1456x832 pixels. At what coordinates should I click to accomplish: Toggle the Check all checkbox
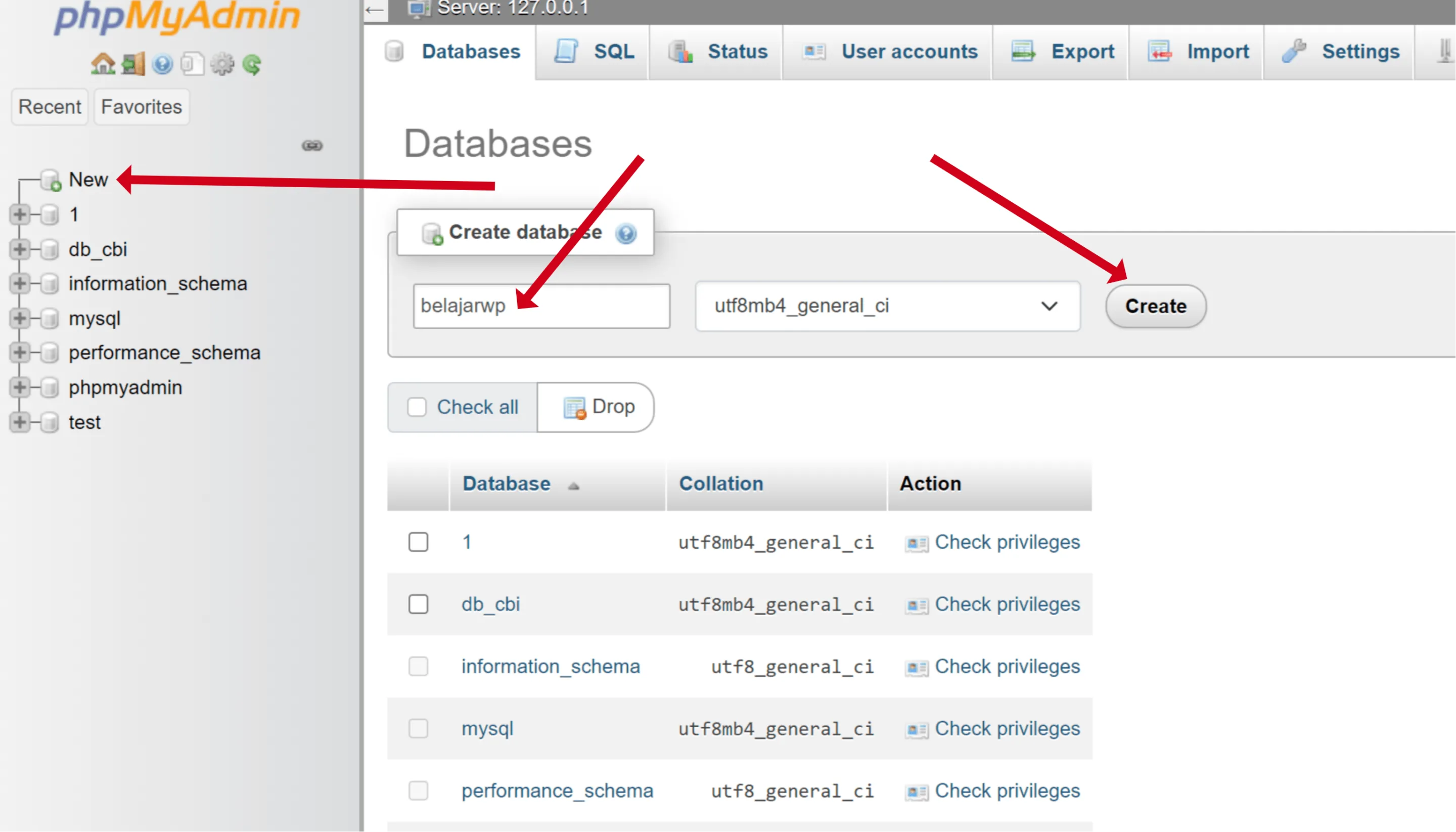[417, 408]
